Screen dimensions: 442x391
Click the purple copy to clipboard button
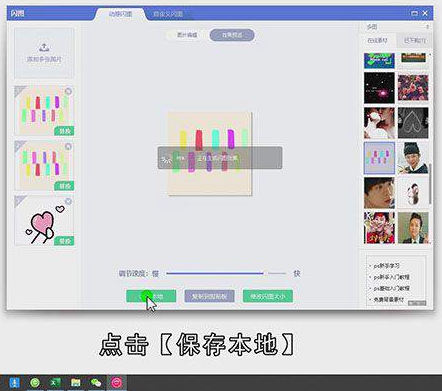click(209, 296)
